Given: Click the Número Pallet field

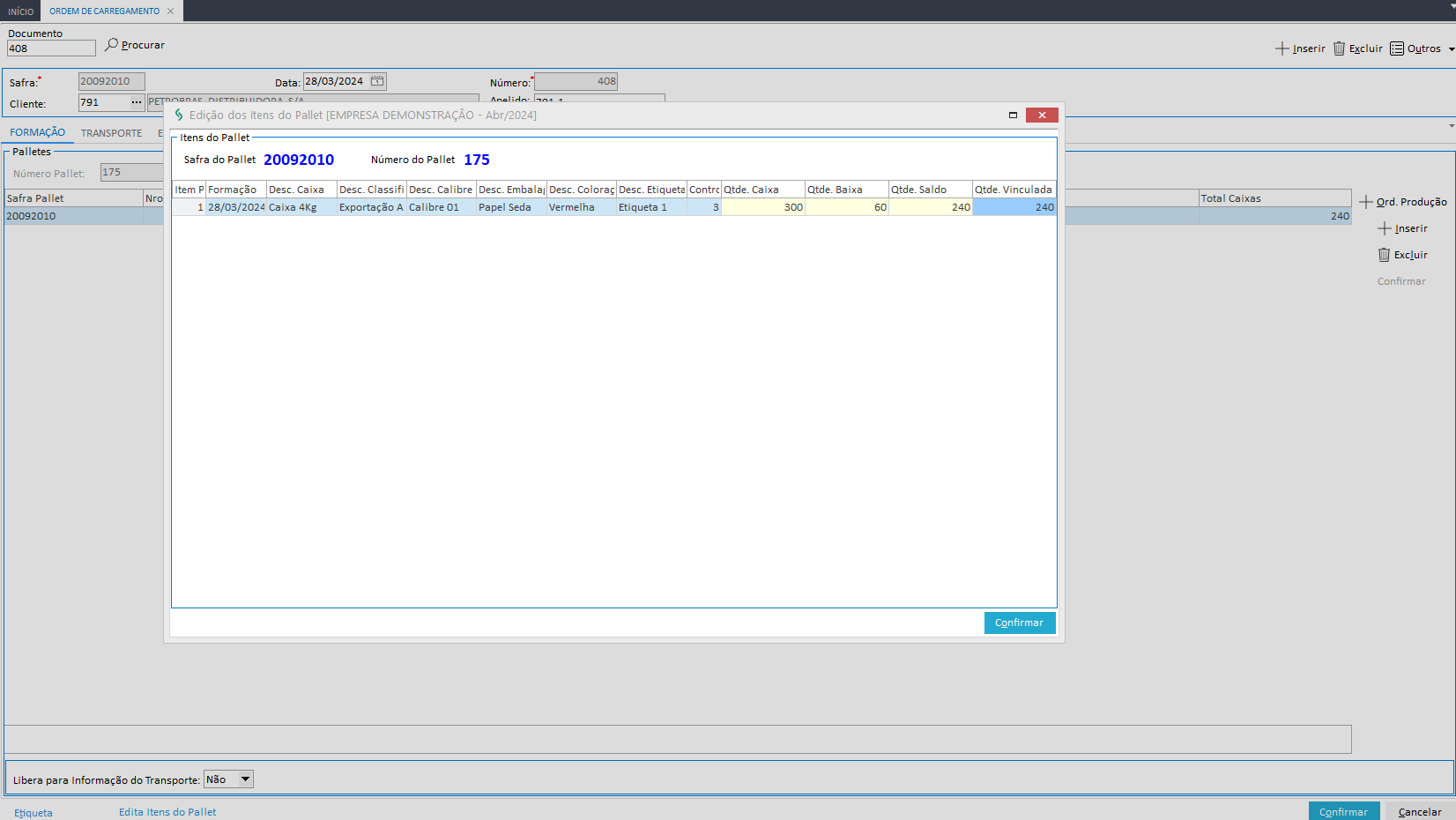Looking at the screenshot, I should [x=132, y=173].
